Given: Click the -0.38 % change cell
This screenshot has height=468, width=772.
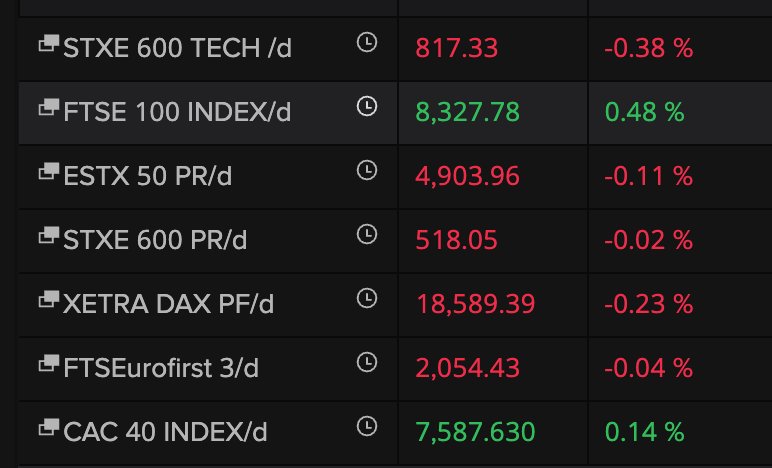Looking at the screenshot, I should point(648,48).
